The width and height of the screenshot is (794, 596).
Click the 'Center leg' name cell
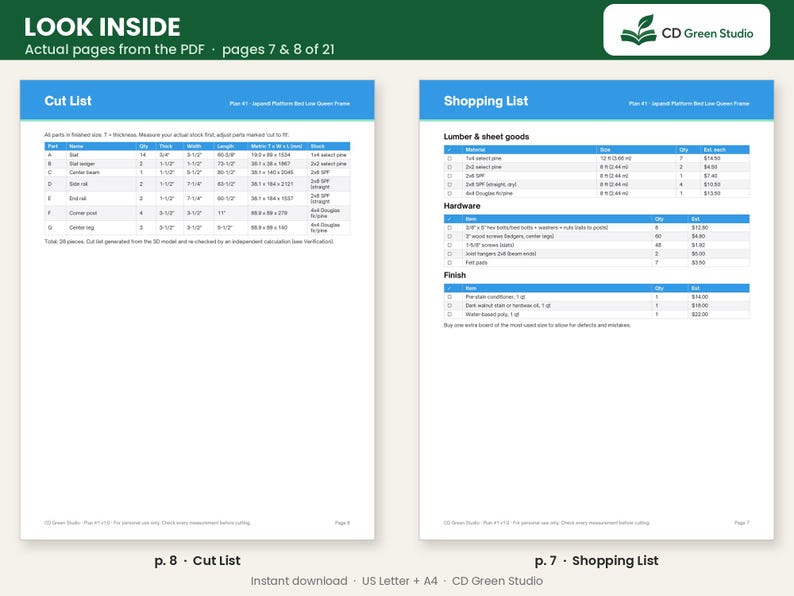pos(82,228)
